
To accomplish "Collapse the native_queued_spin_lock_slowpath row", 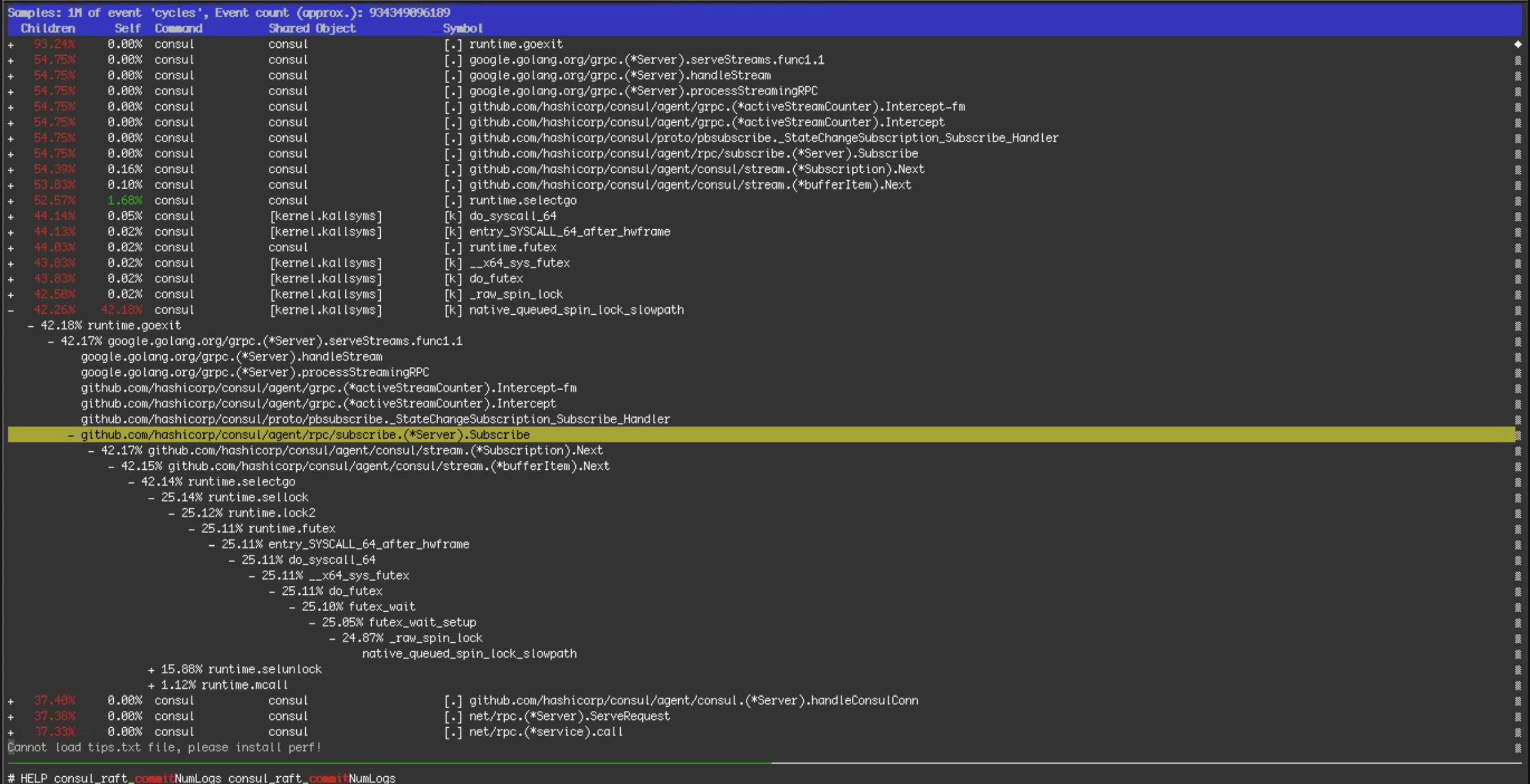I will [11, 310].
